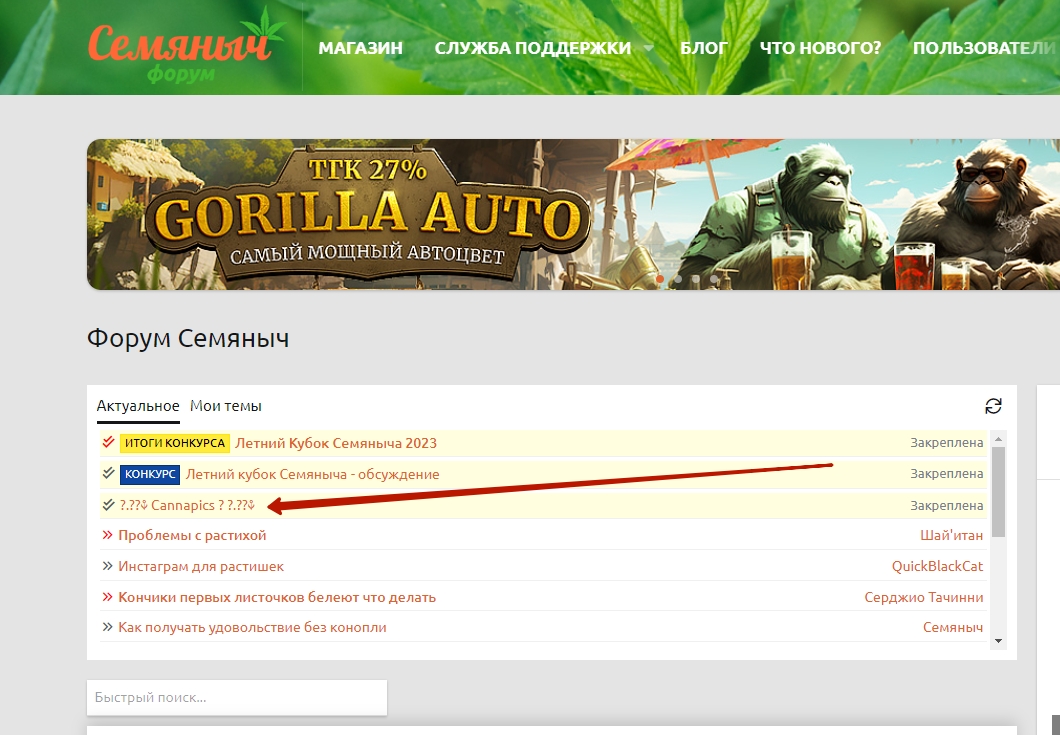1060x735 pixels.
Task: Click the chevron icon beside Как получать удовольствие
Action: (x=107, y=628)
